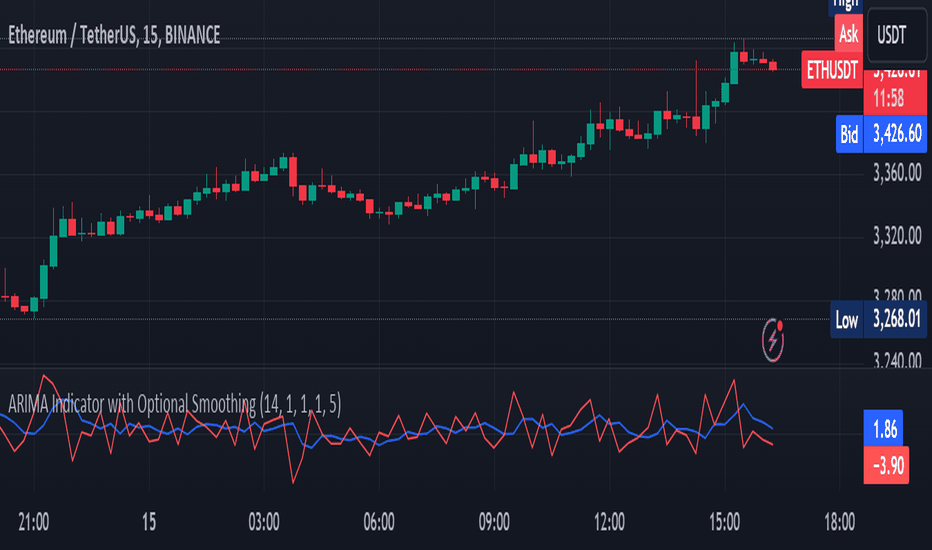Click the Low label tag

coord(846,320)
